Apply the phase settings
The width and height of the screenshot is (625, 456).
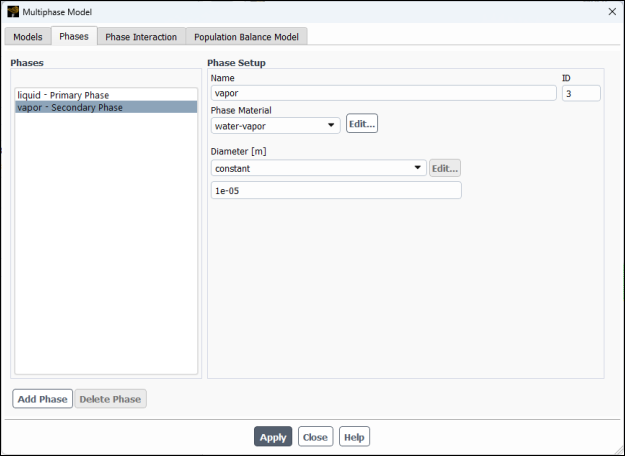coord(273,437)
